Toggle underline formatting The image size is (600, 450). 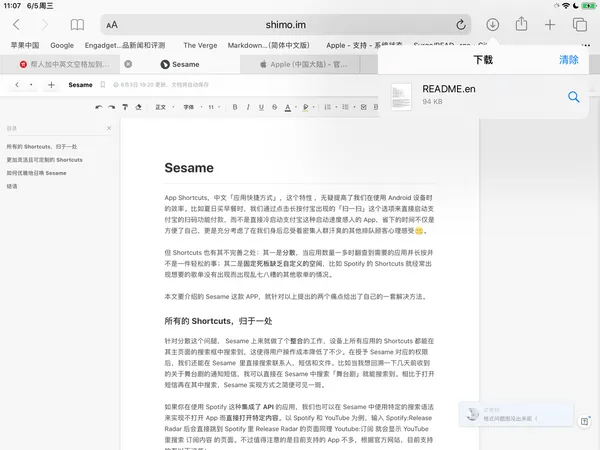click(x=261, y=107)
